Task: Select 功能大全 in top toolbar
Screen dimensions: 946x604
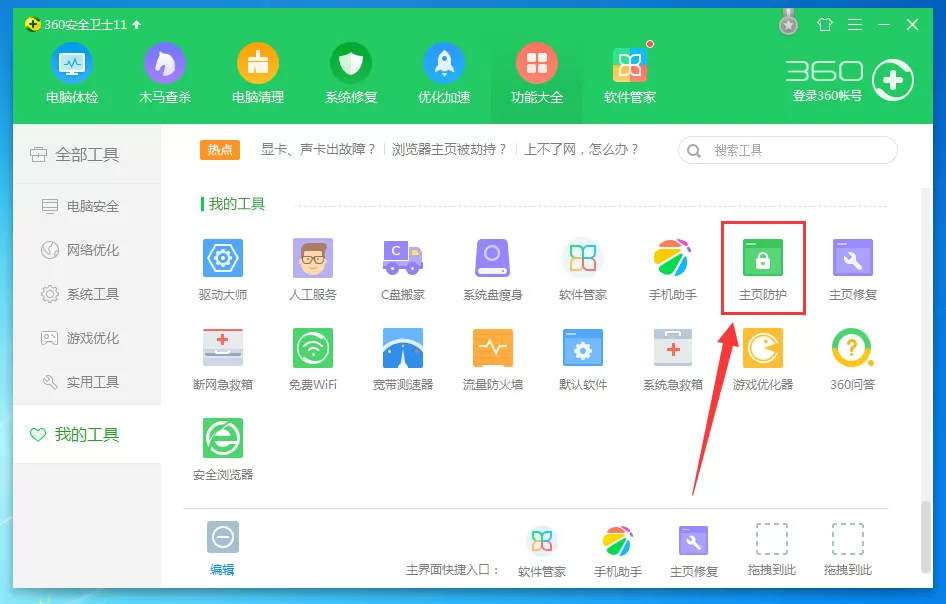Action: point(537,74)
